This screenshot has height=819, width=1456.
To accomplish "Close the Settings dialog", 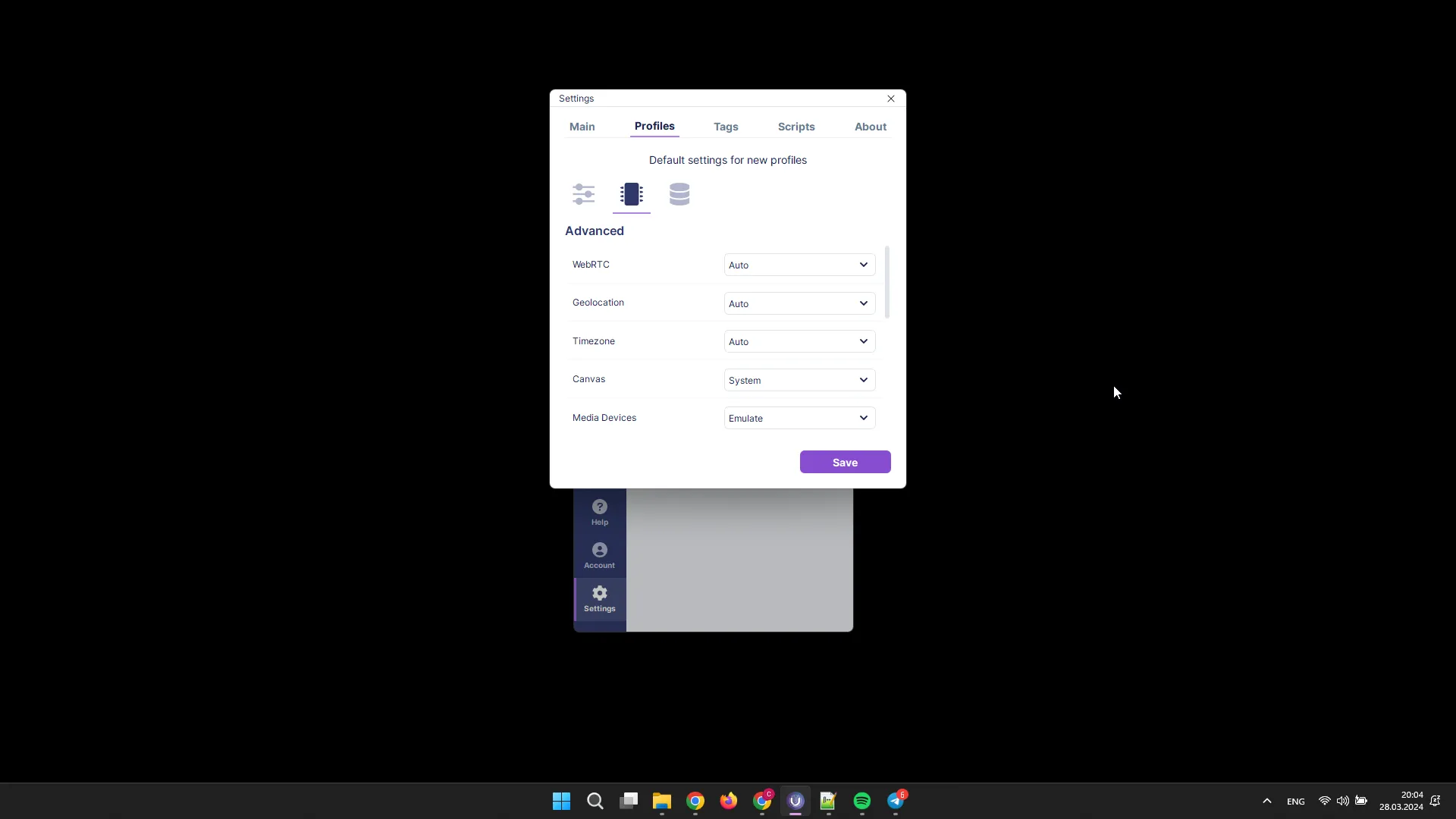I will 890,98.
